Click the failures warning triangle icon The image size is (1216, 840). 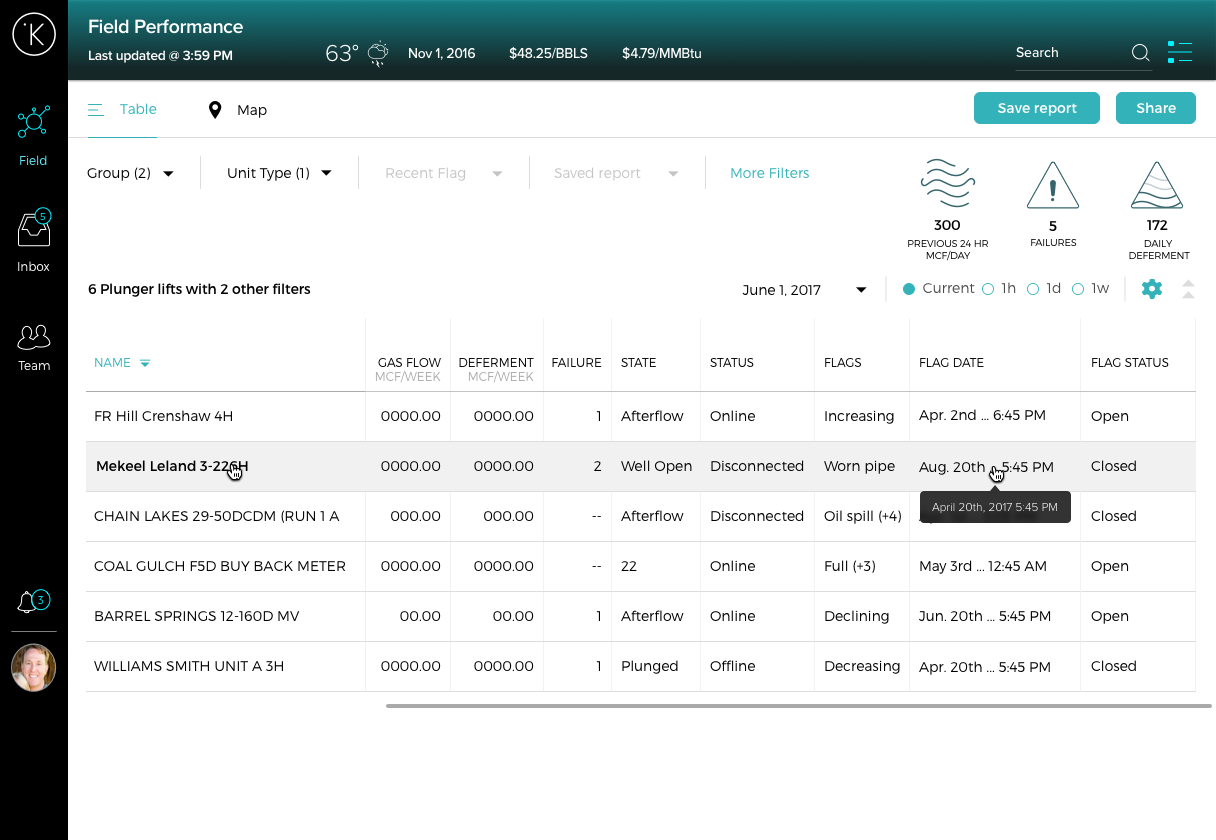(1053, 186)
